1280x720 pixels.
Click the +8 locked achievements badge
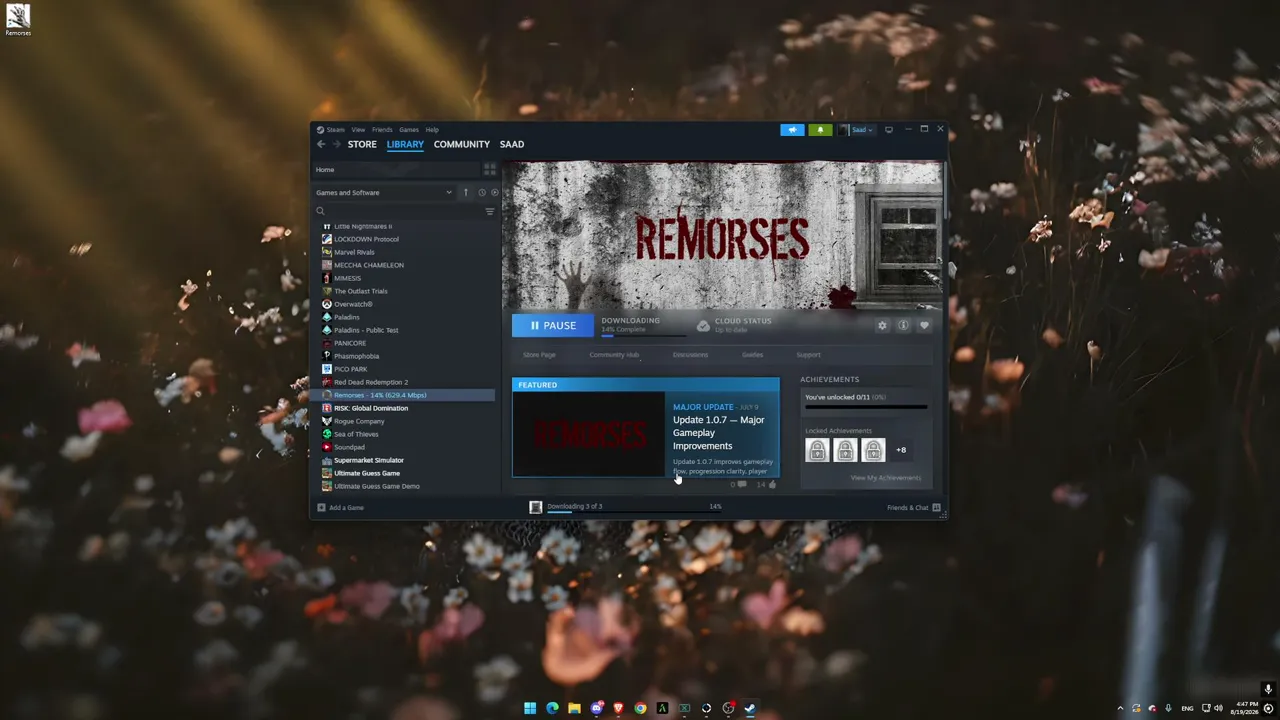click(901, 450)
